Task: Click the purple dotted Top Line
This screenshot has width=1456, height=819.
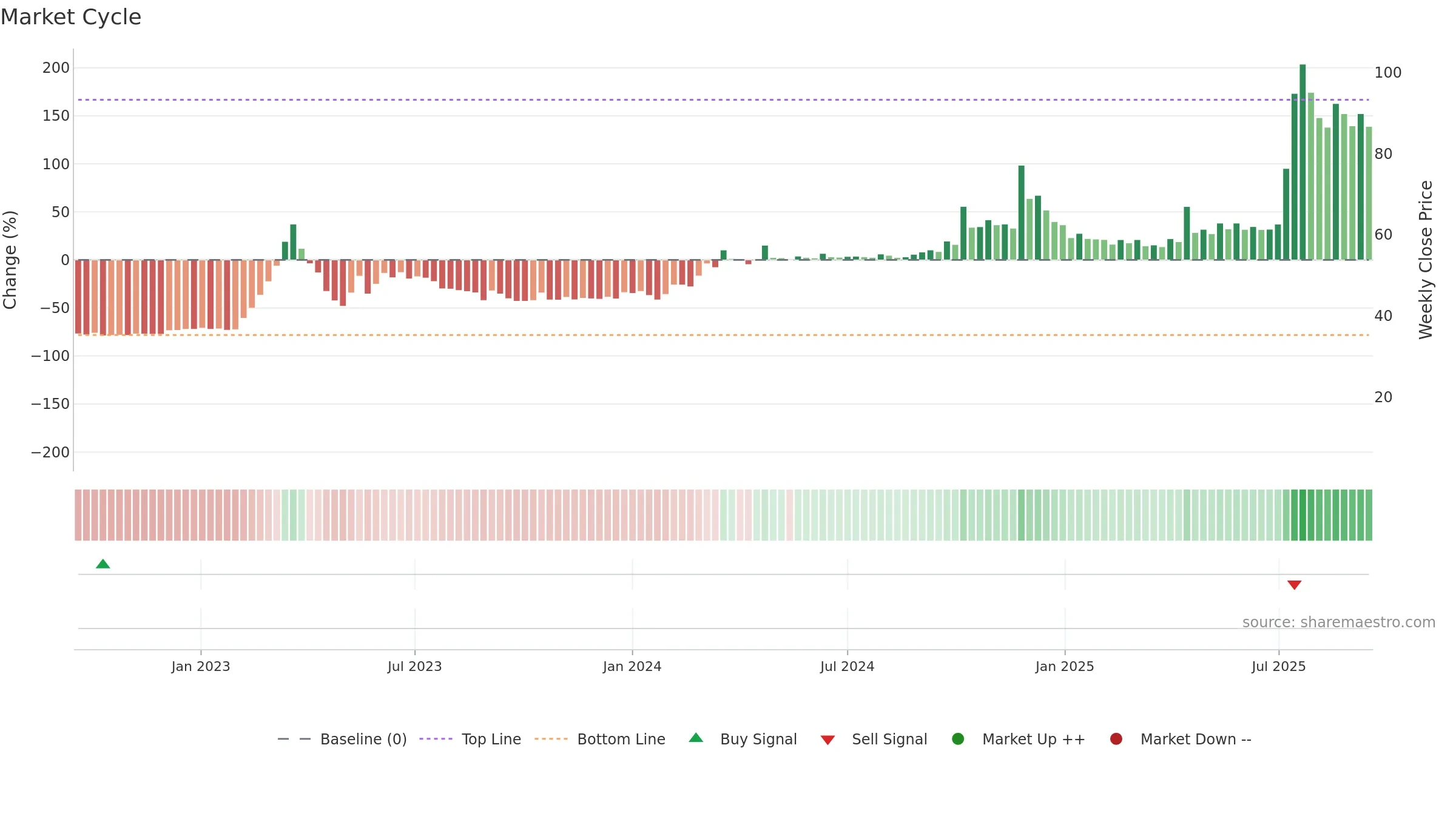Action: 723,99
